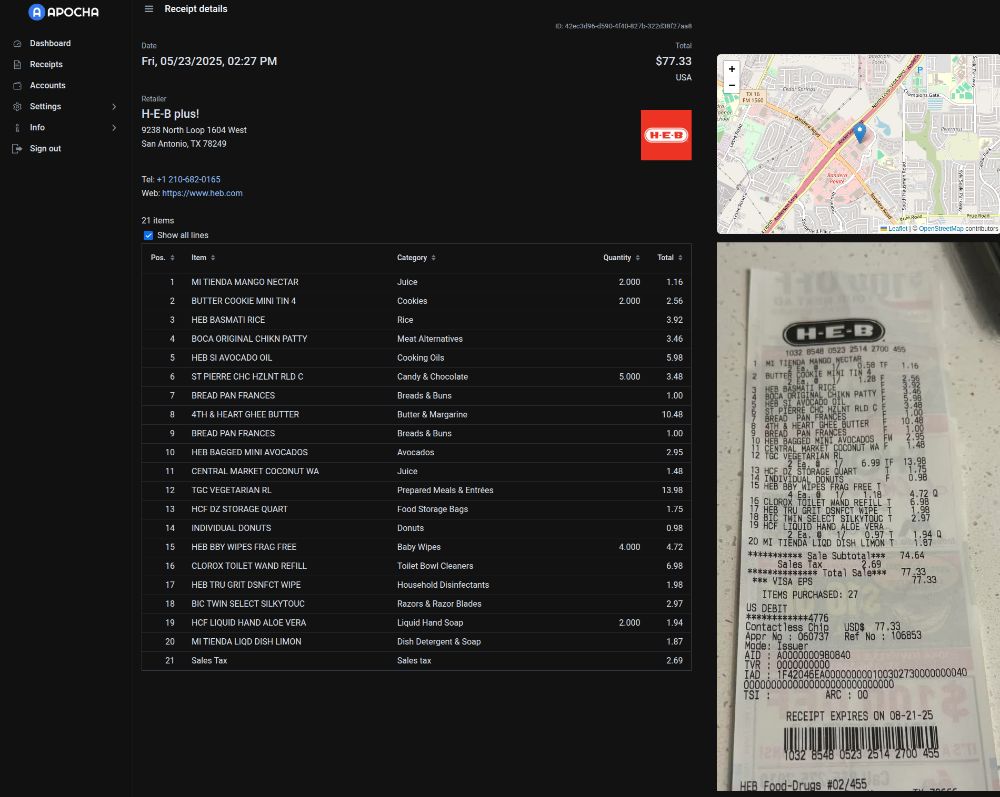Click CENTRAL MARKET COCONUT WA item
Screen dimensions: 1000x797
tap(255, 471)
